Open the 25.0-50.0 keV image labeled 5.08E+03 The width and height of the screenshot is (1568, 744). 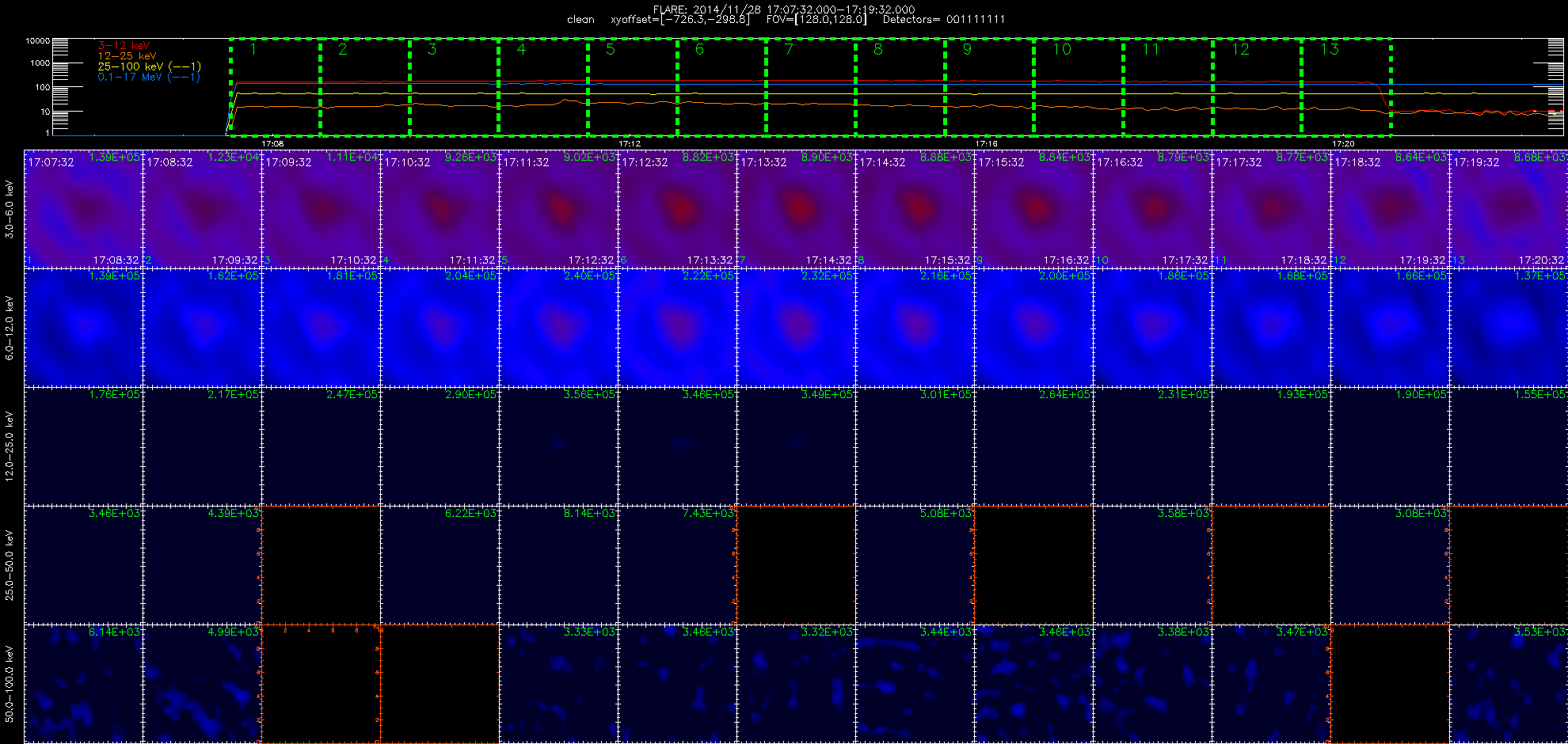[915, 565]
